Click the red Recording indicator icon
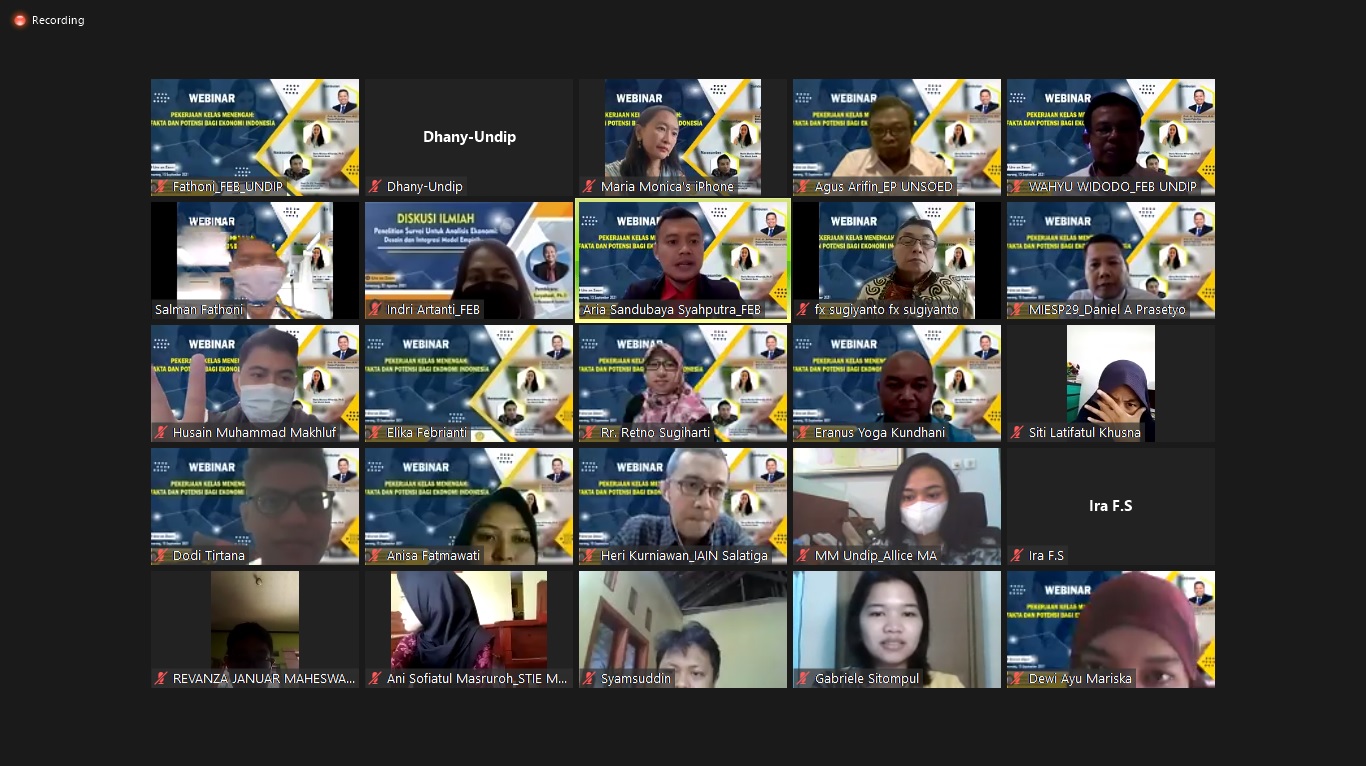Viewport: 1366px width, 766px height. pyautogui.click(x=19, y=20)
